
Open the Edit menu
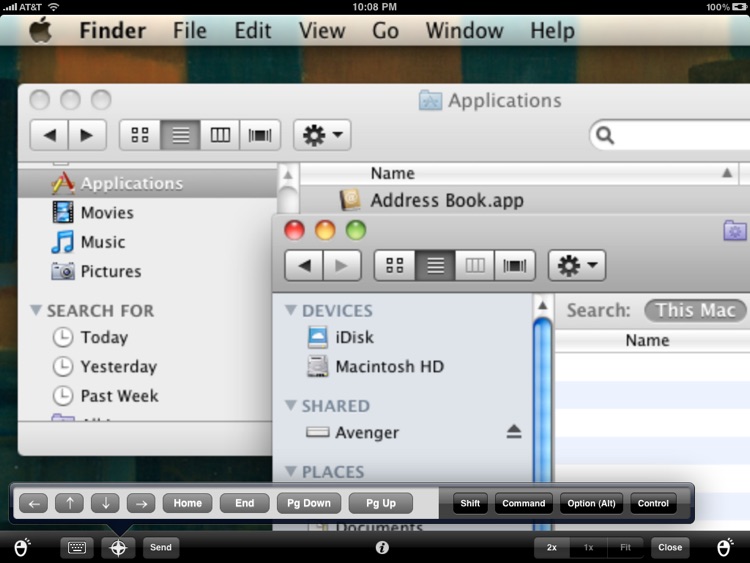[253, 31]
